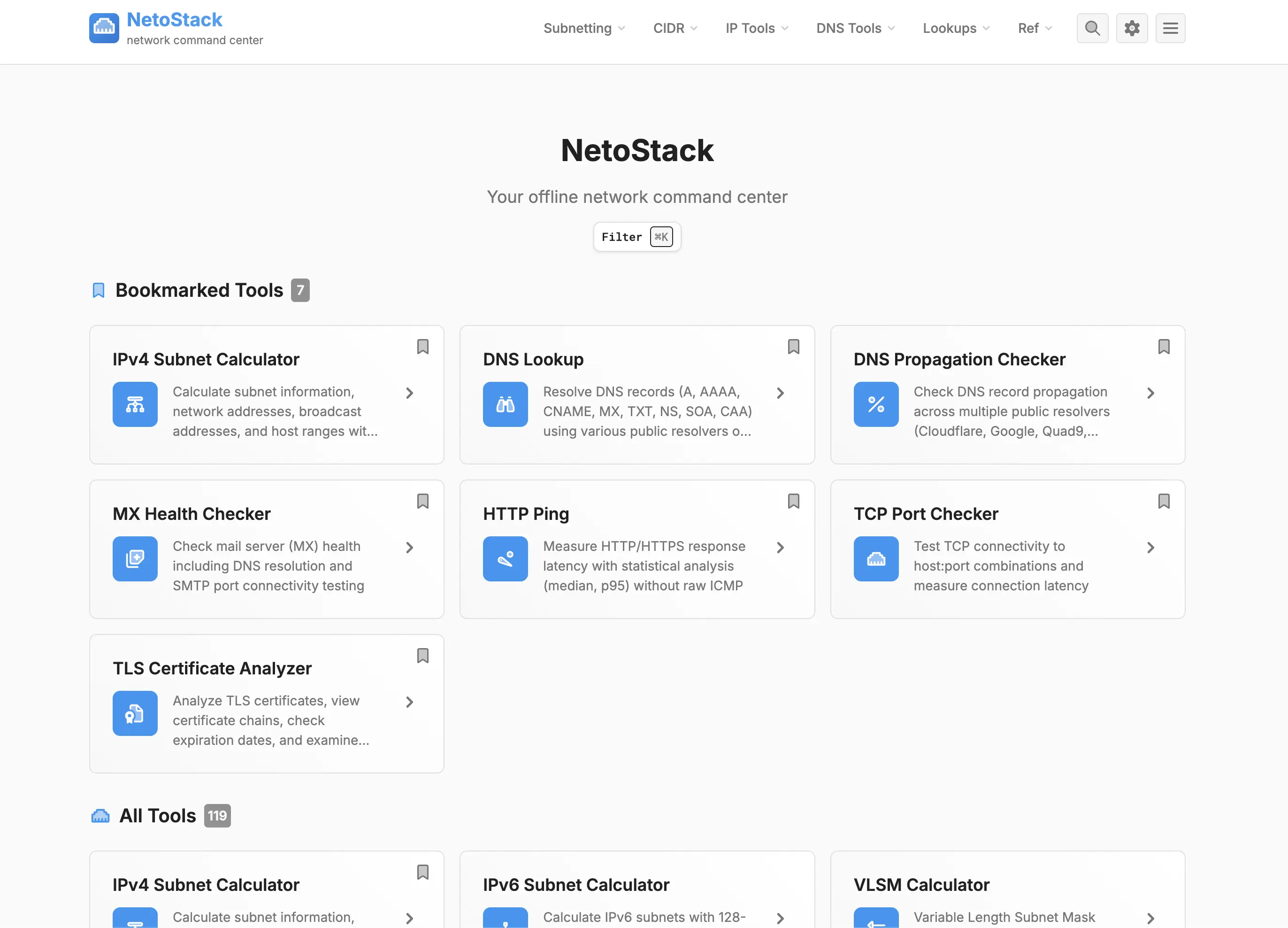
Task: Click the NetoStack logo icon
Action: tap(104, 28)
